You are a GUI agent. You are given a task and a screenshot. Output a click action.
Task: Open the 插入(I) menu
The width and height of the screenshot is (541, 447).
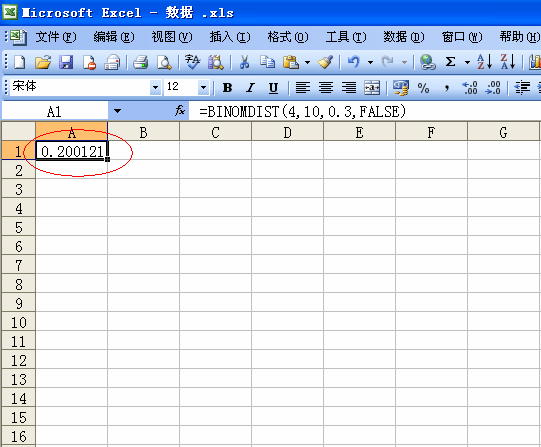230,37
